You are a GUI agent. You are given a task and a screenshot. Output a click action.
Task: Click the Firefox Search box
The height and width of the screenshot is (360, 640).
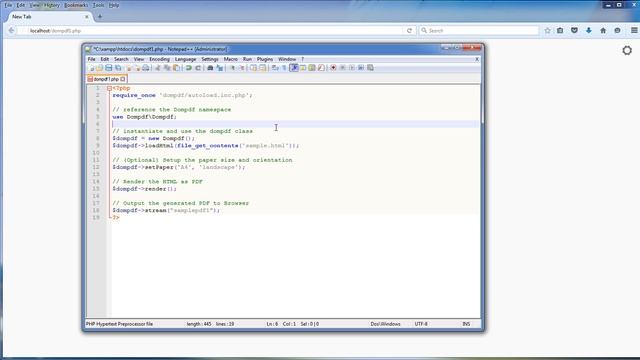click(478, 31)
